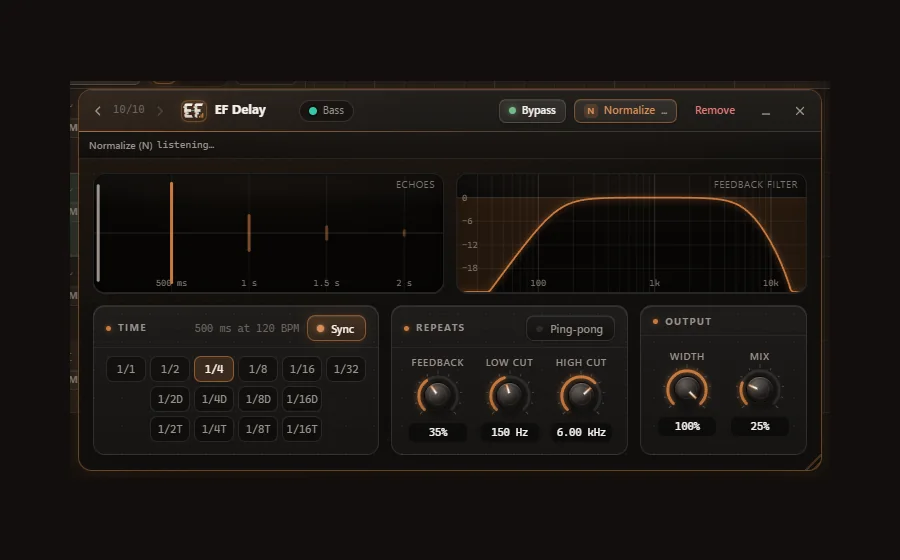Screen dimensions: 900x560
Task: Choose dotted 1/8D division
Action: 258,399
